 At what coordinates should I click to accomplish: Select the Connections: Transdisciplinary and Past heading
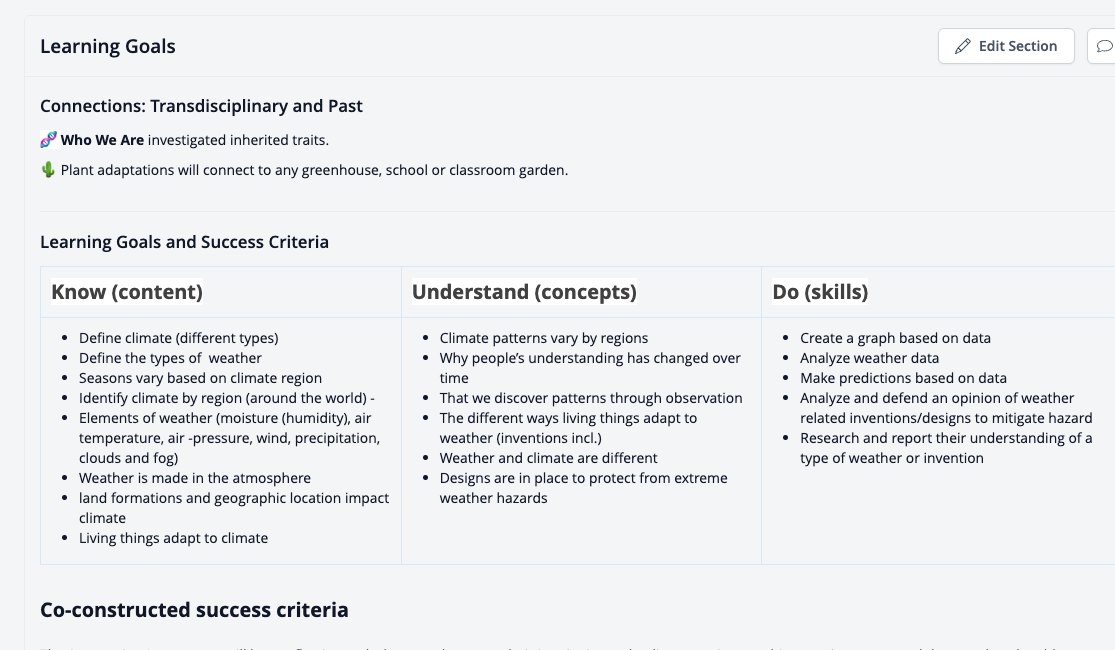tap(201, 106)
